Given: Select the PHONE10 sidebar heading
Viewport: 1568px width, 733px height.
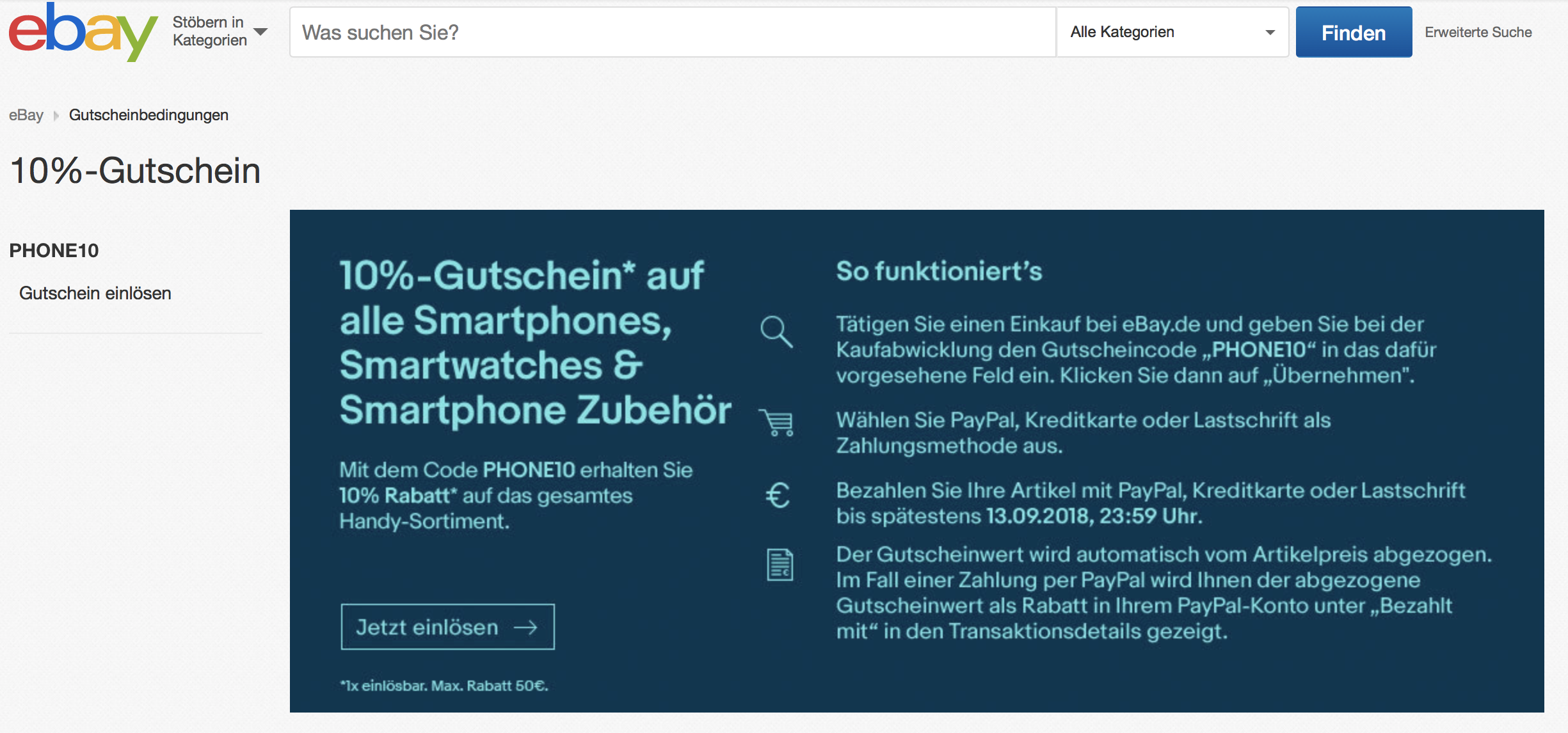Looking at the screenshot, I should click(54, 251).
